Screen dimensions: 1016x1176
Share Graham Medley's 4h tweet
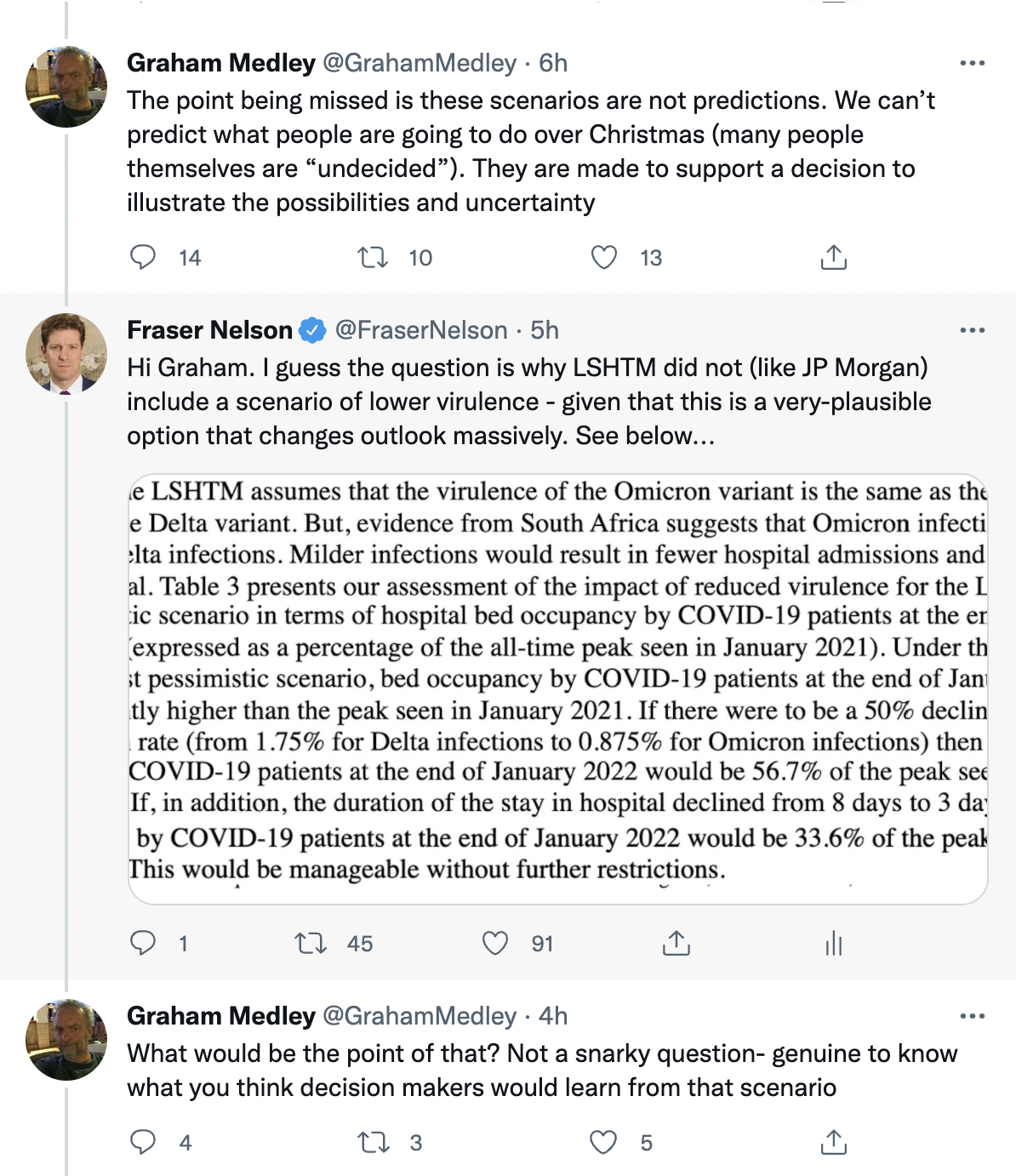pos(834,1142)
